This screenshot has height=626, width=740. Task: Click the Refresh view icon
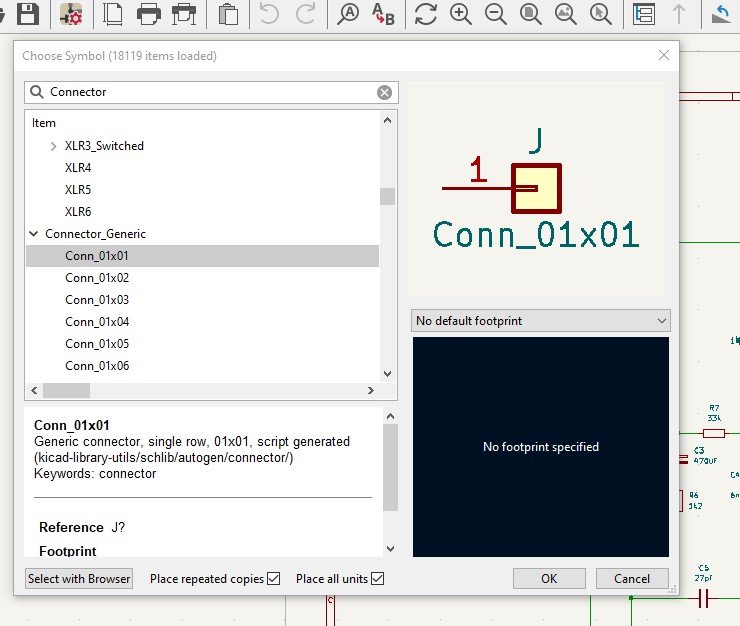click(425, 14)
